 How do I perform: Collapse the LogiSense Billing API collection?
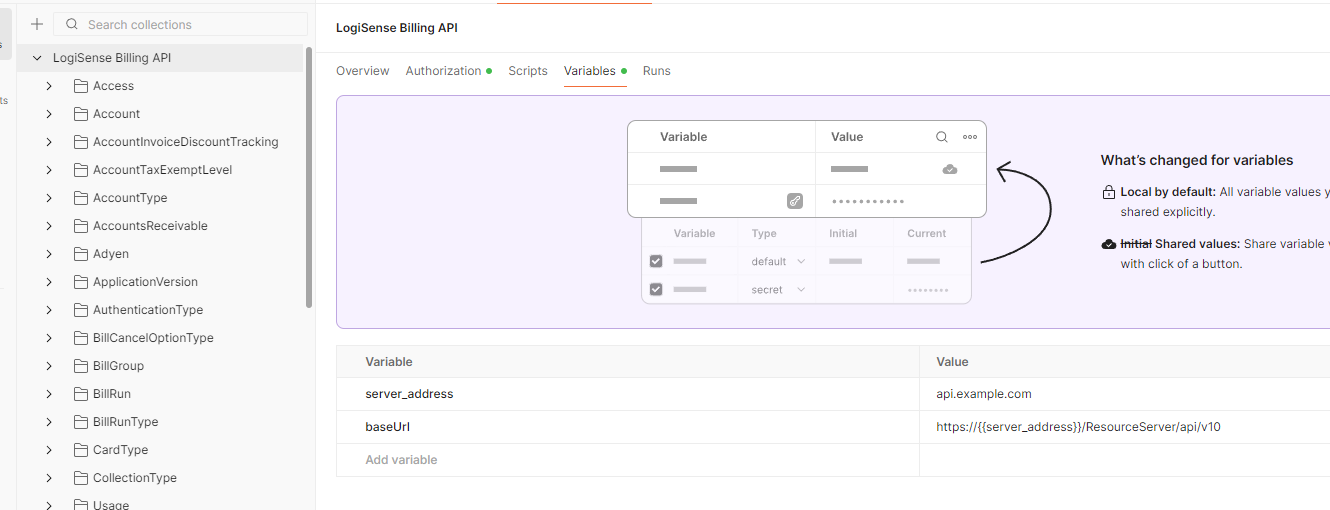coord(37,58)
